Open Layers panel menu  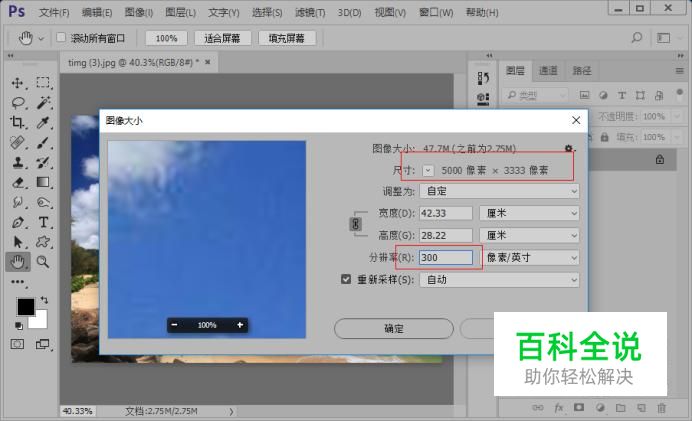click(x=680, y=71)
